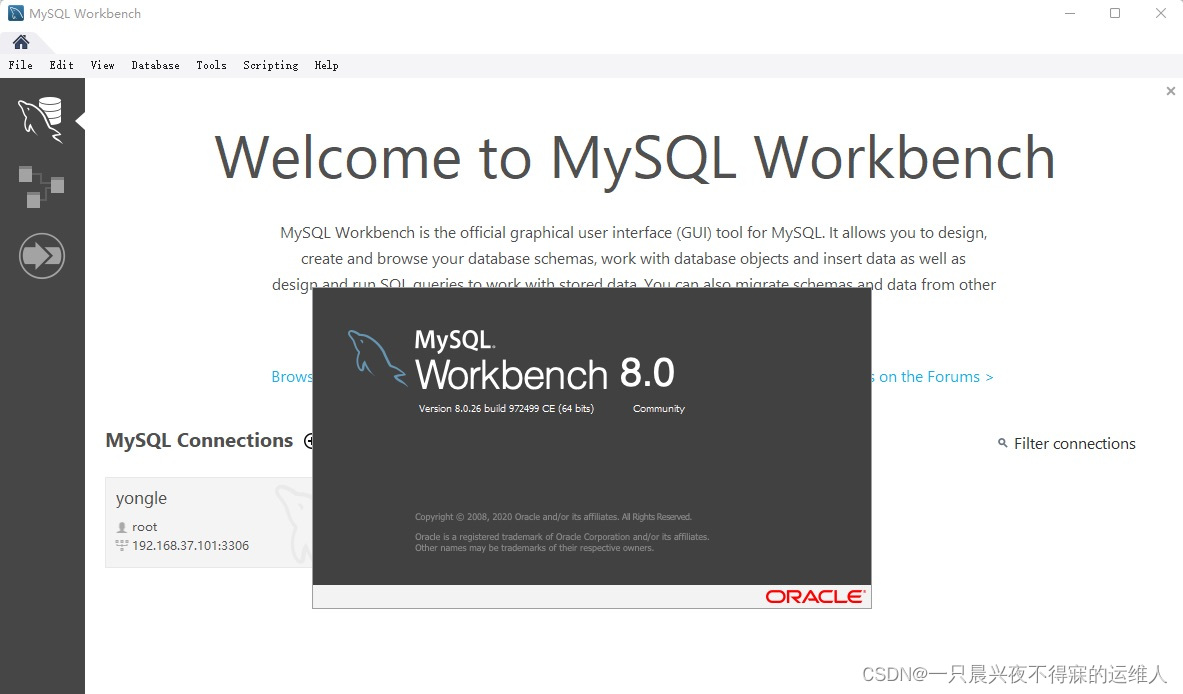Add a new MySQL connection plus icon
Screen dimensions: 1183x694
point(308,441)
